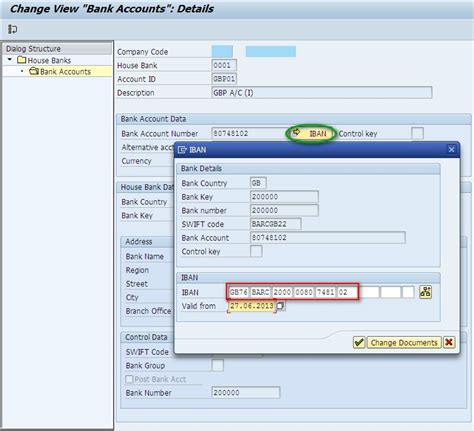Click the first IBAN segment GB76
The image size is (474, 431).
point(239,292)
